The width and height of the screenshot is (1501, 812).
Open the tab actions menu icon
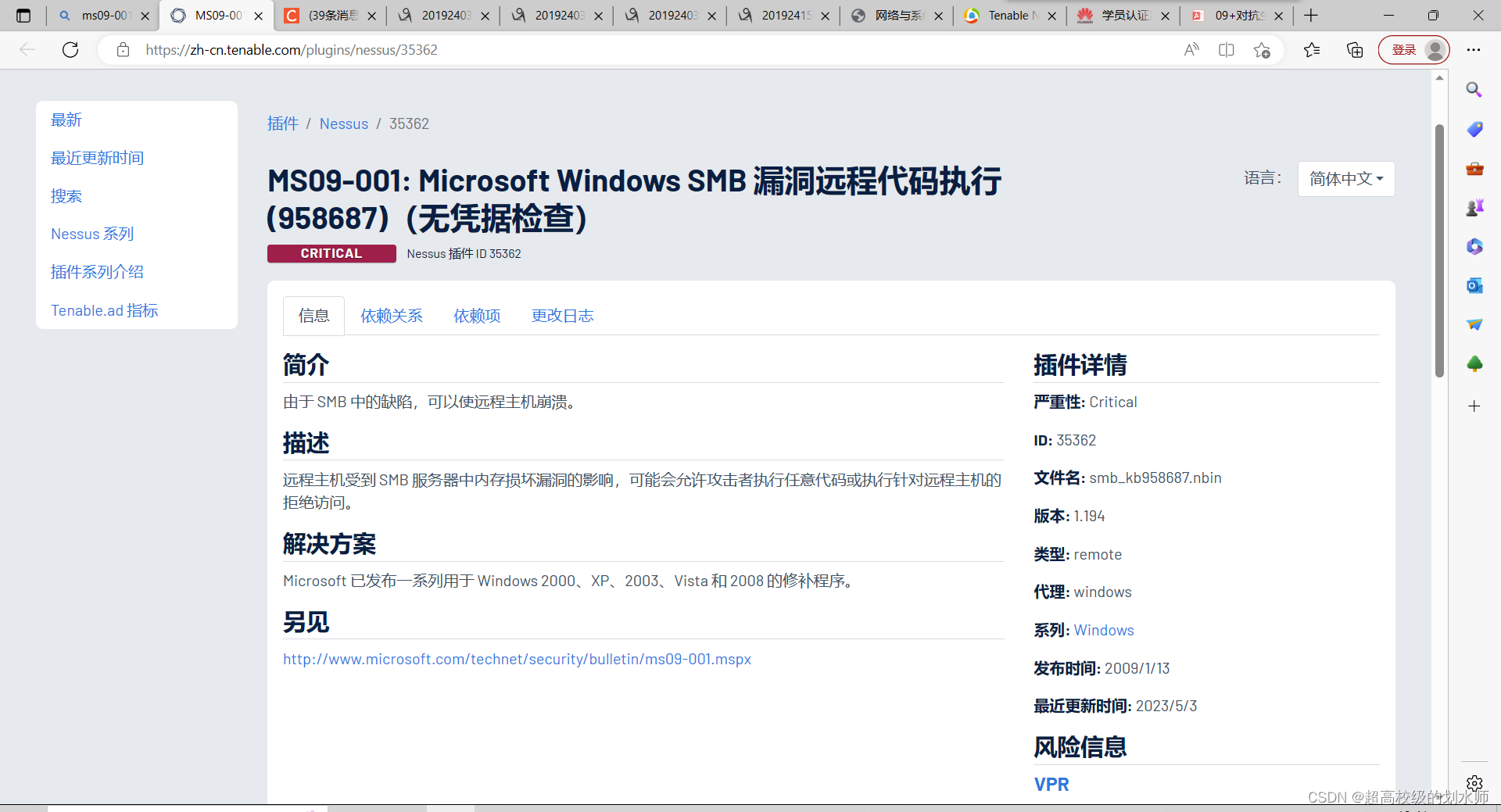coord(23,16)
